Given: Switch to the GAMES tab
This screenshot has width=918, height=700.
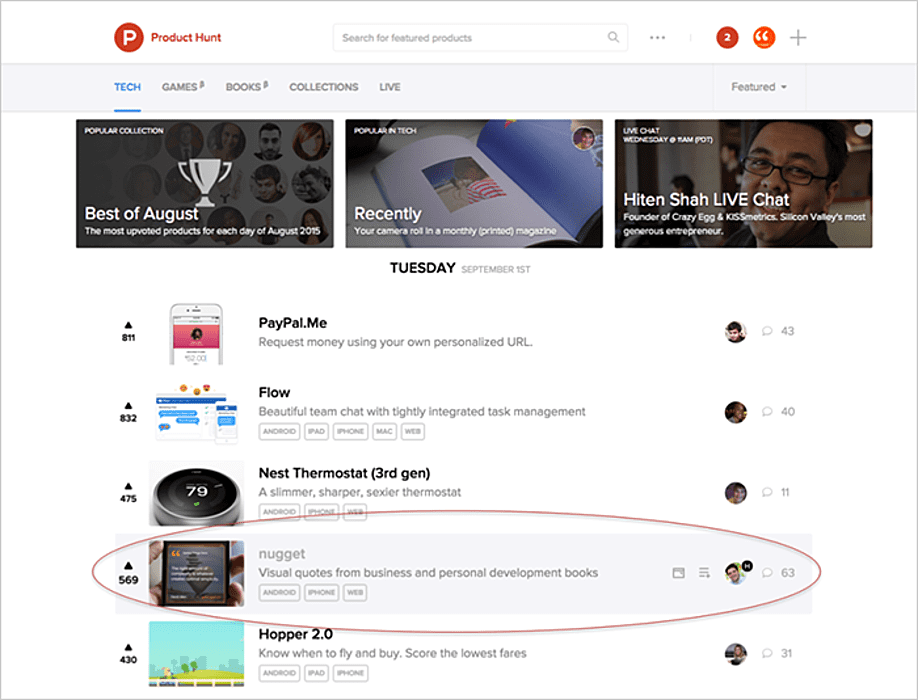Looking at the screenshot, I should pos(183,87).
